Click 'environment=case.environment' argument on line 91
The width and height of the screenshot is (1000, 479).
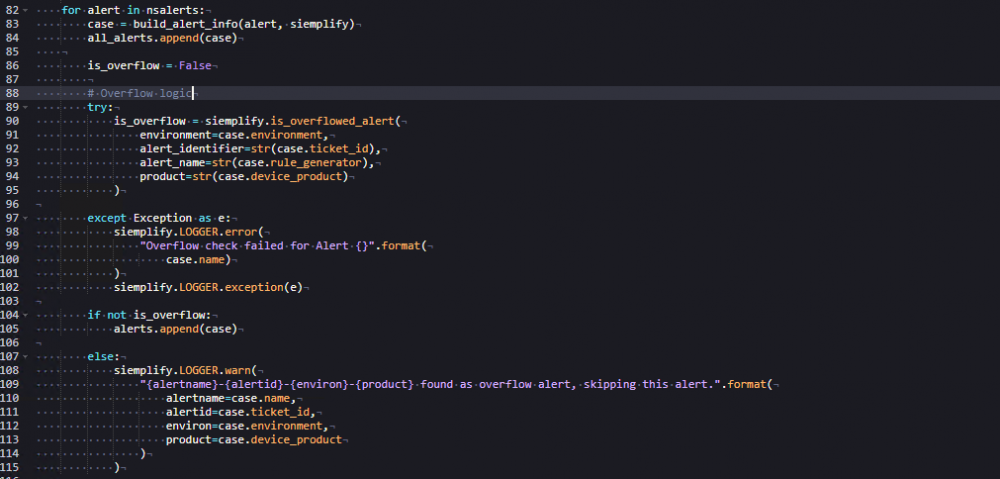232,134
